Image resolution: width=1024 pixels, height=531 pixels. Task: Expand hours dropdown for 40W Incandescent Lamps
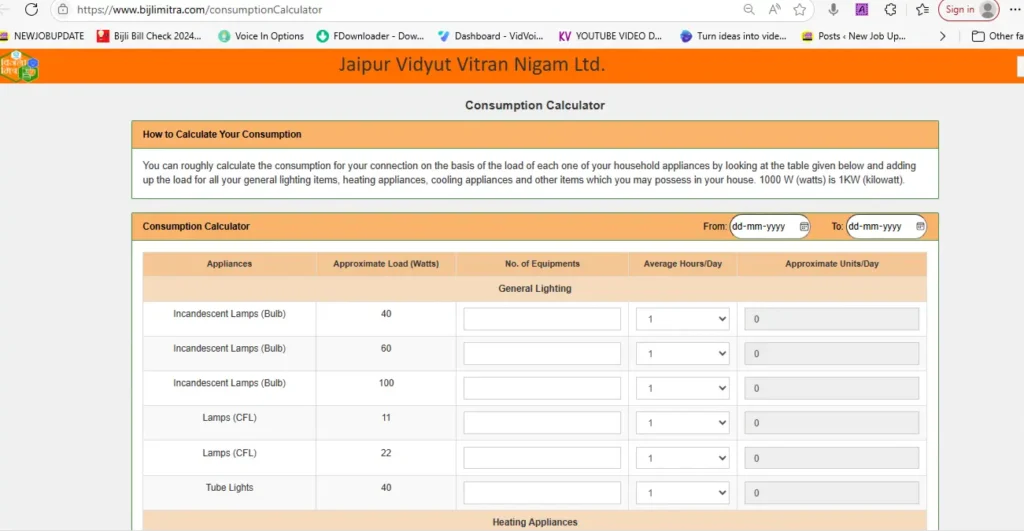click(x=683, y=319)
